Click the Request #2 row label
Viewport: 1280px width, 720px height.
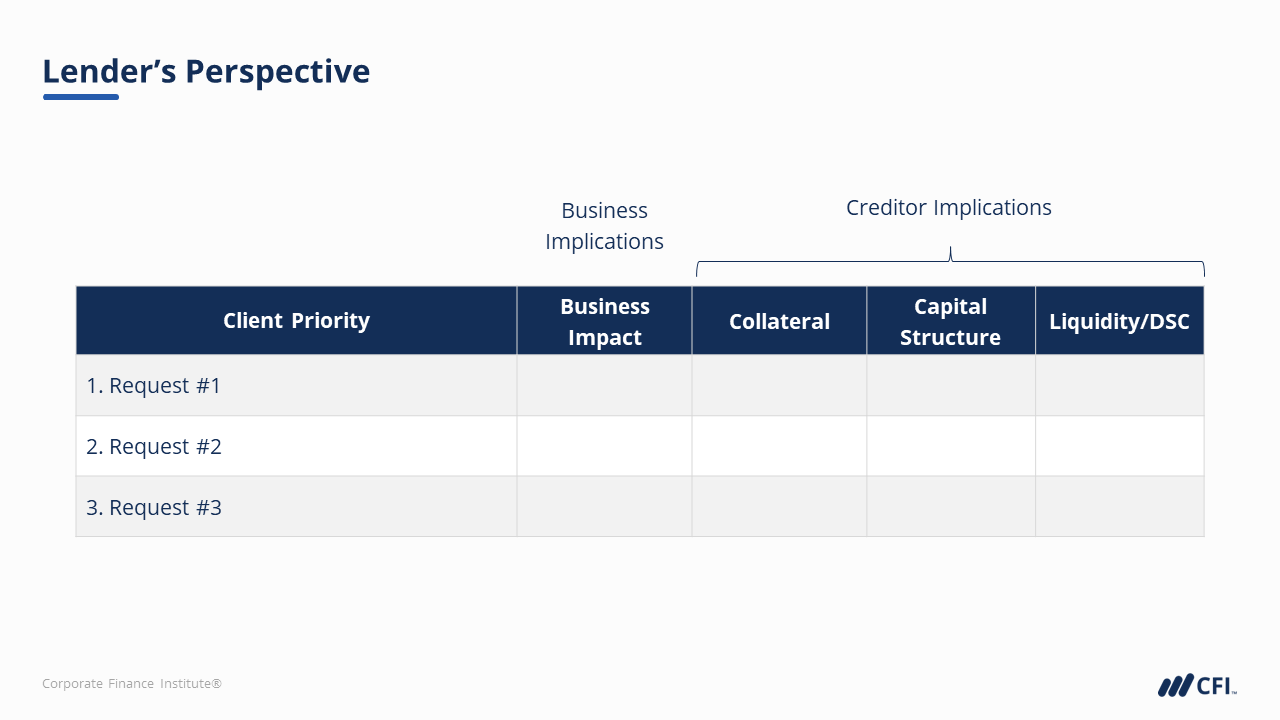pyautogui.click(x=154, y=446)
